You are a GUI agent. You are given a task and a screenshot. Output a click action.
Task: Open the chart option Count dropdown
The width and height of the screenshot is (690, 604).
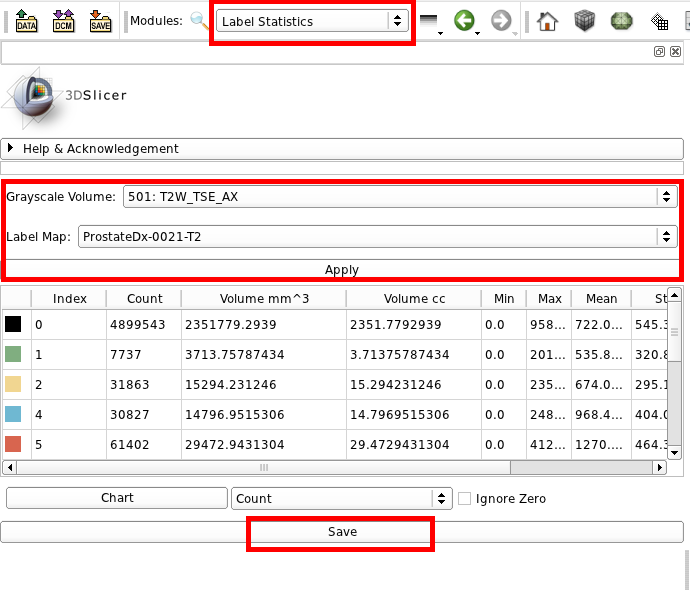click(x=341, y=498)
